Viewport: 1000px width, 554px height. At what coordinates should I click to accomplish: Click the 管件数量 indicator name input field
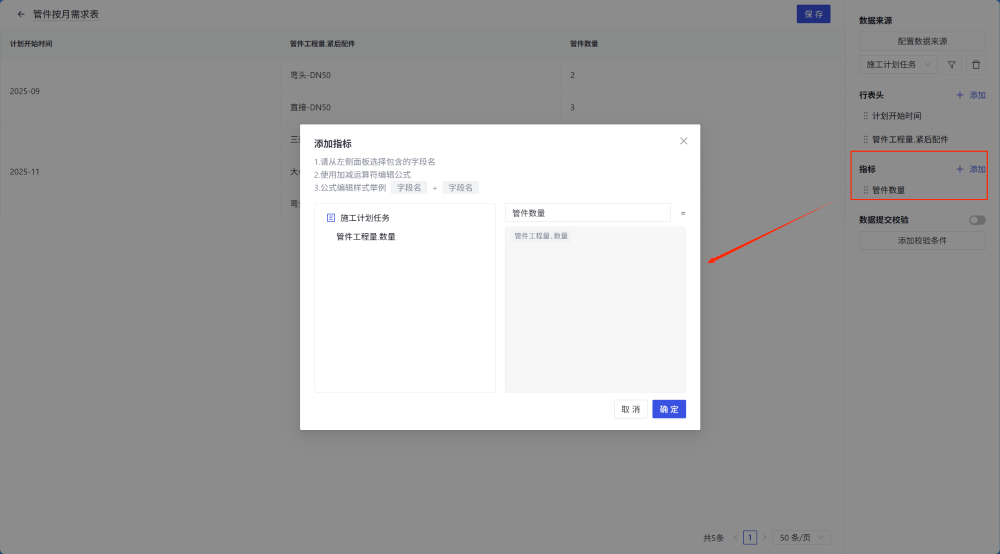coord(587,213)
